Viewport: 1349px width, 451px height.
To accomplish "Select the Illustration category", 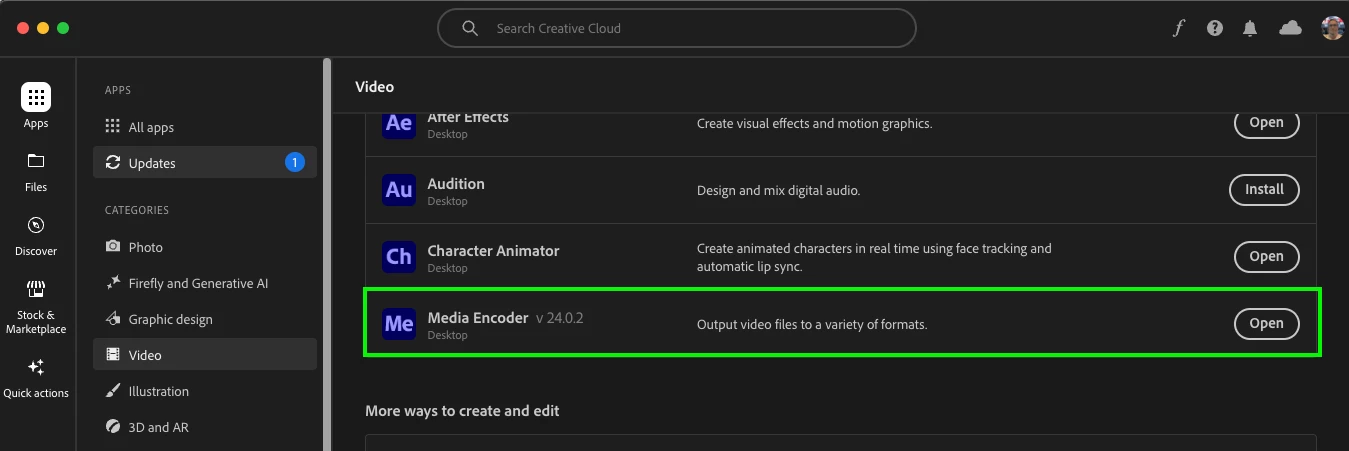I will (205, 391).
